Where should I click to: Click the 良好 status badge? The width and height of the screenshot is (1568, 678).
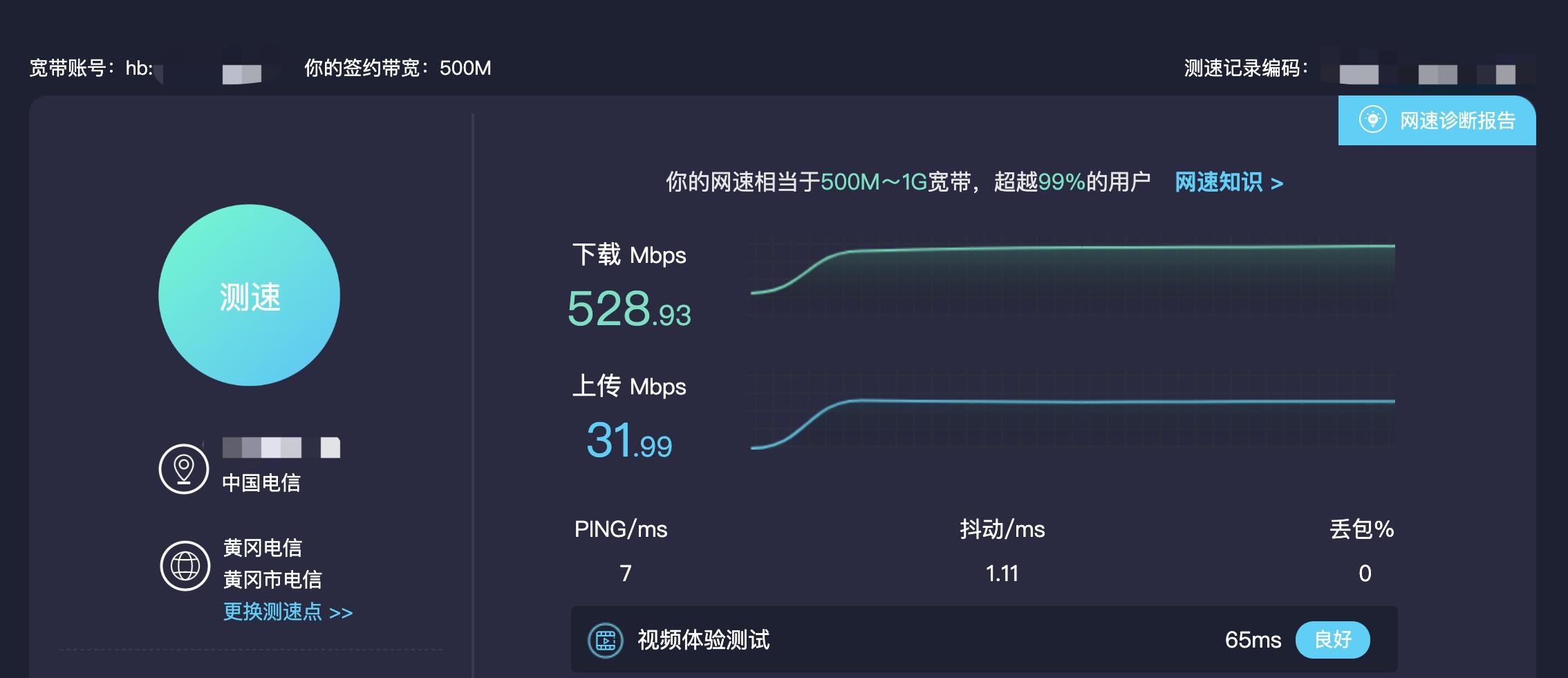point(1332,639)
